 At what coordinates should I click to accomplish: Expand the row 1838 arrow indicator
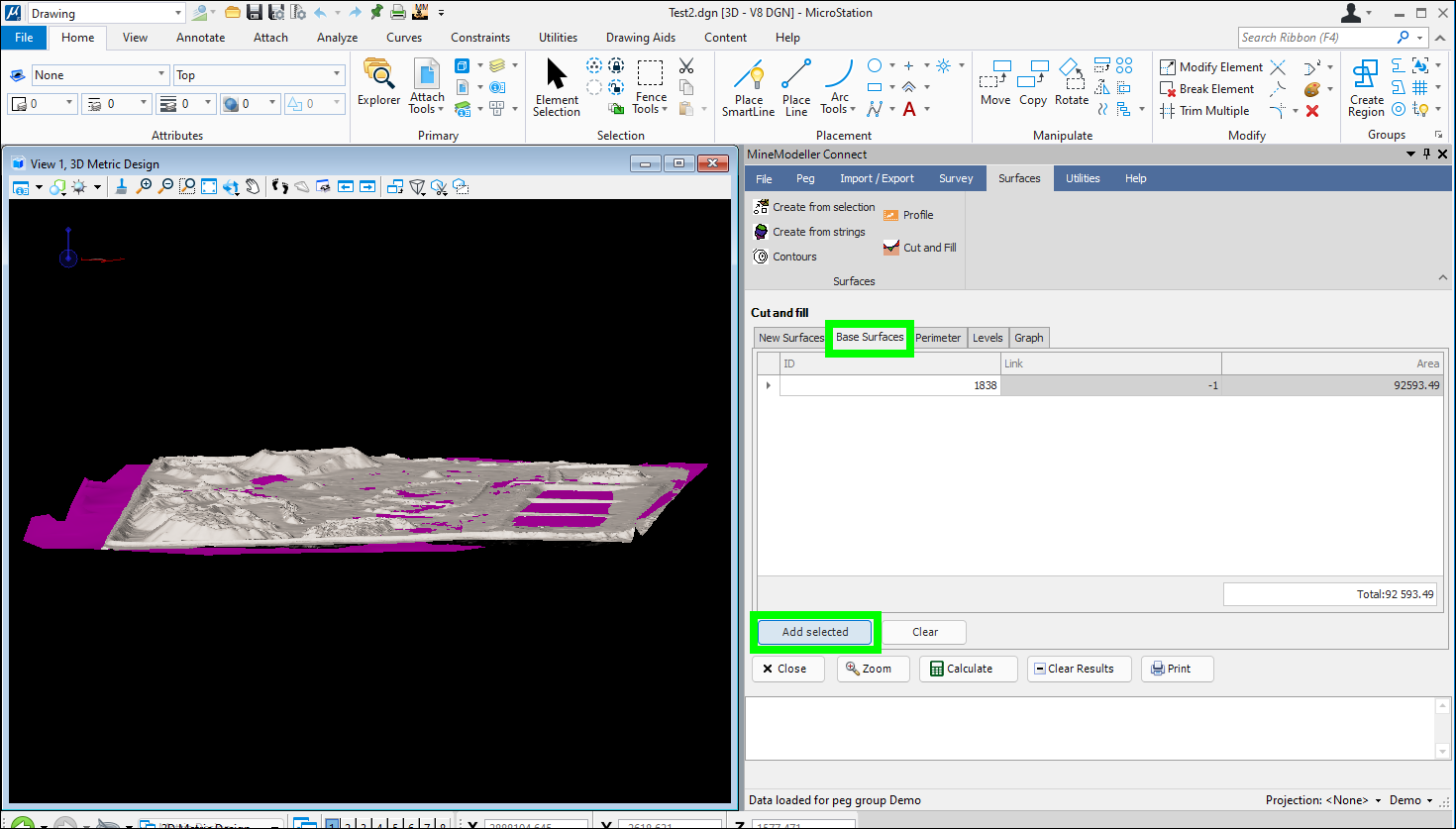[769, 385]
